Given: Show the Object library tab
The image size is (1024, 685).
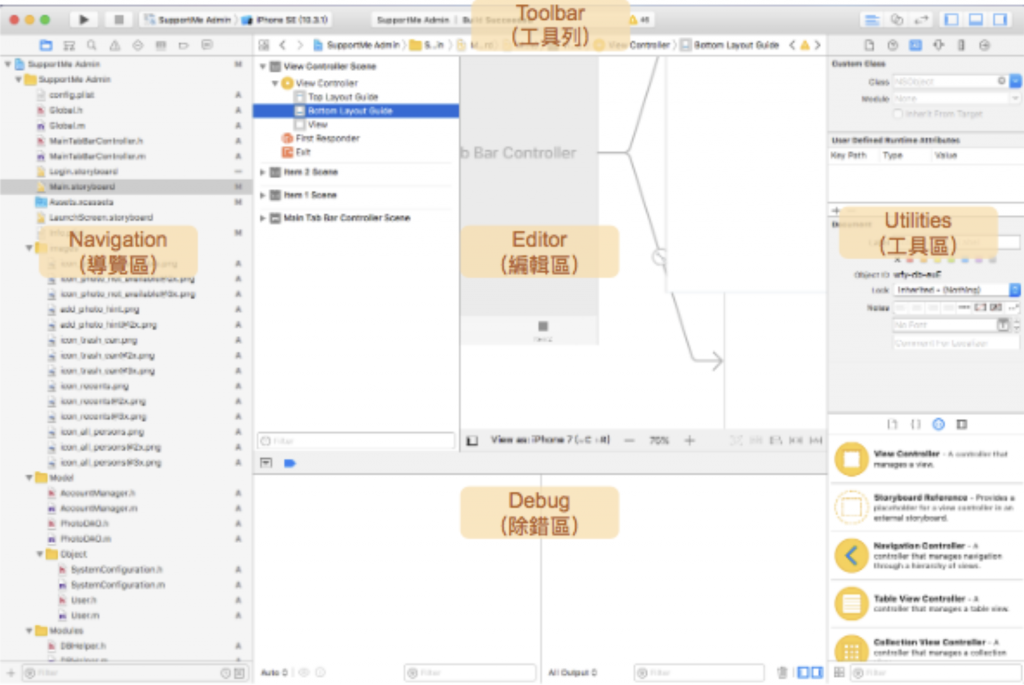Looking at the screenshot, I should click(938, 424).
